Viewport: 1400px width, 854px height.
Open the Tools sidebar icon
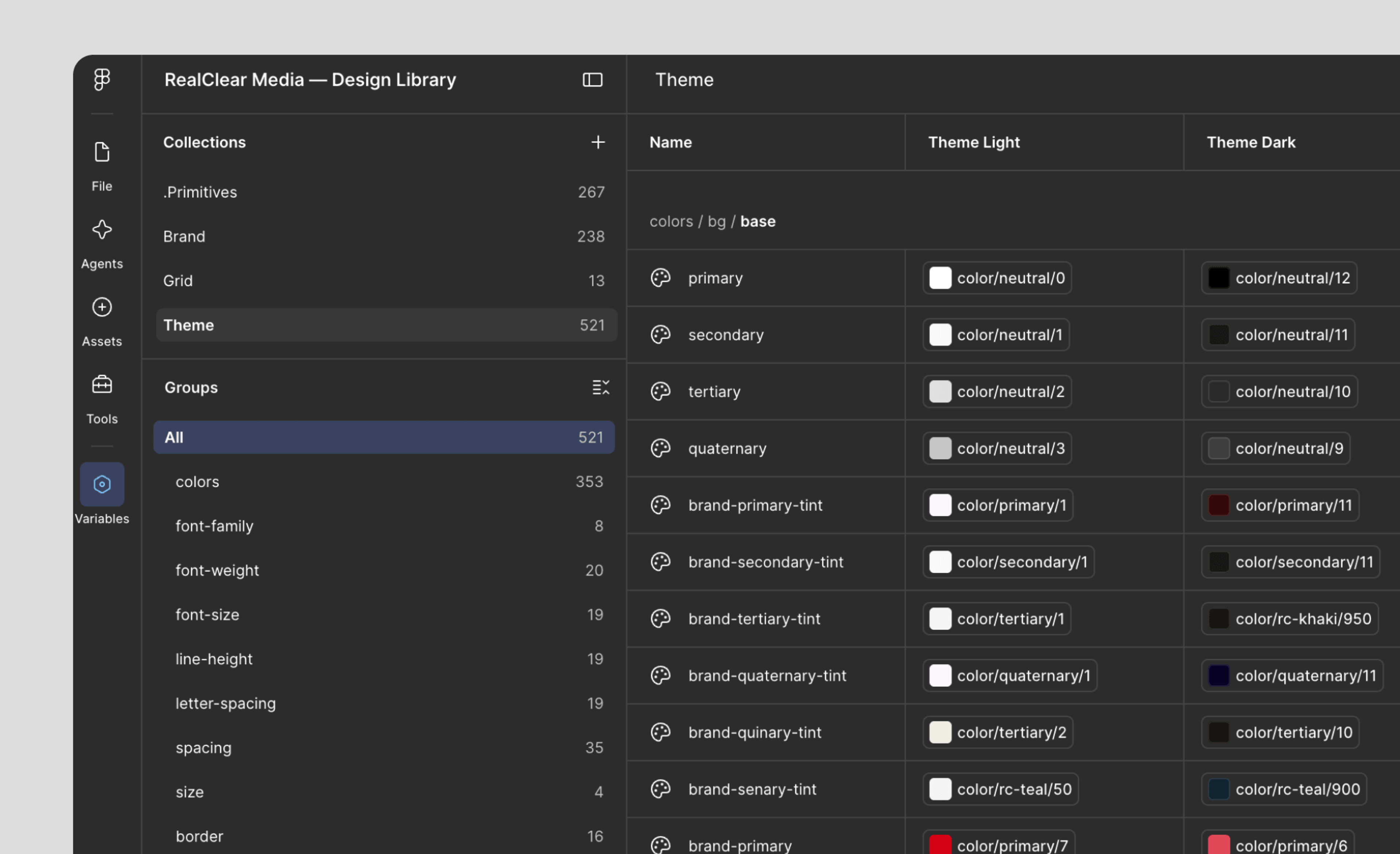click(x=102, y=385)
